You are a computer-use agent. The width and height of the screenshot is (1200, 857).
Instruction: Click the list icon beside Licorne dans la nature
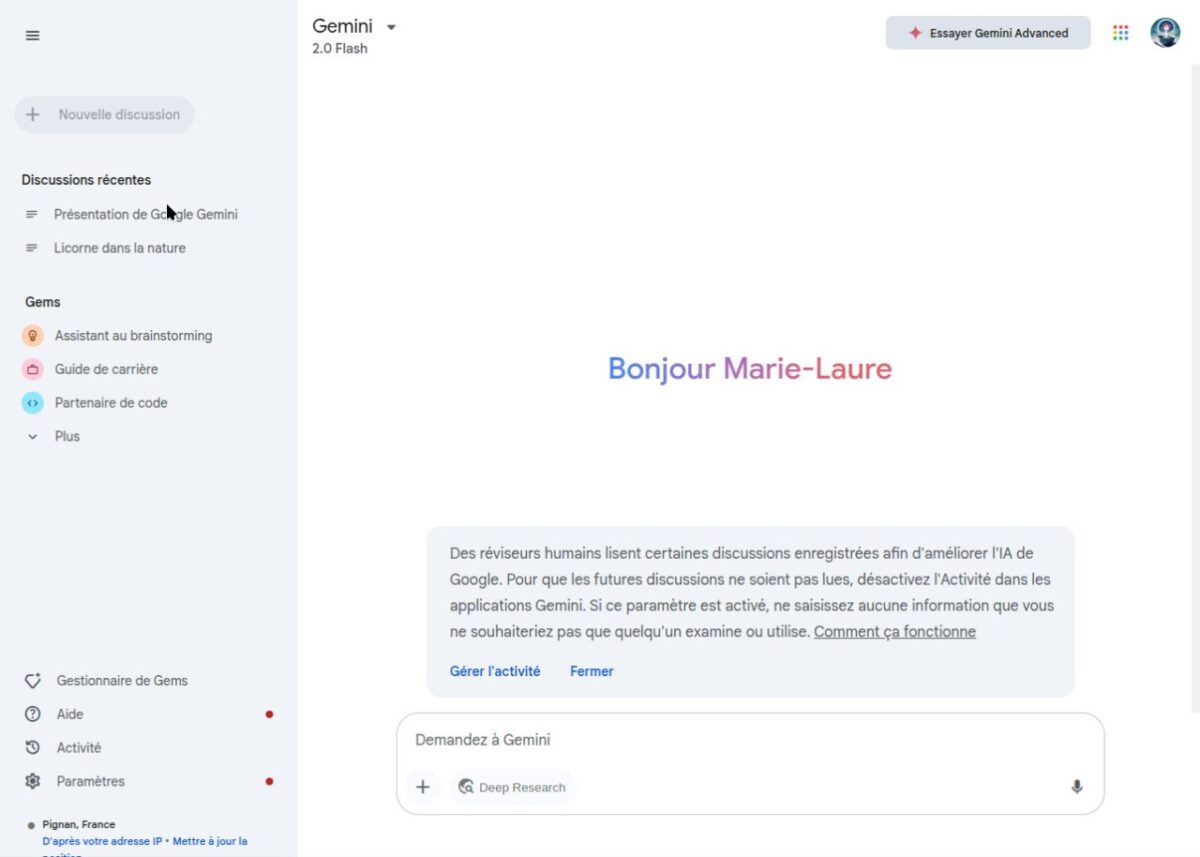[x=32, y=248]
